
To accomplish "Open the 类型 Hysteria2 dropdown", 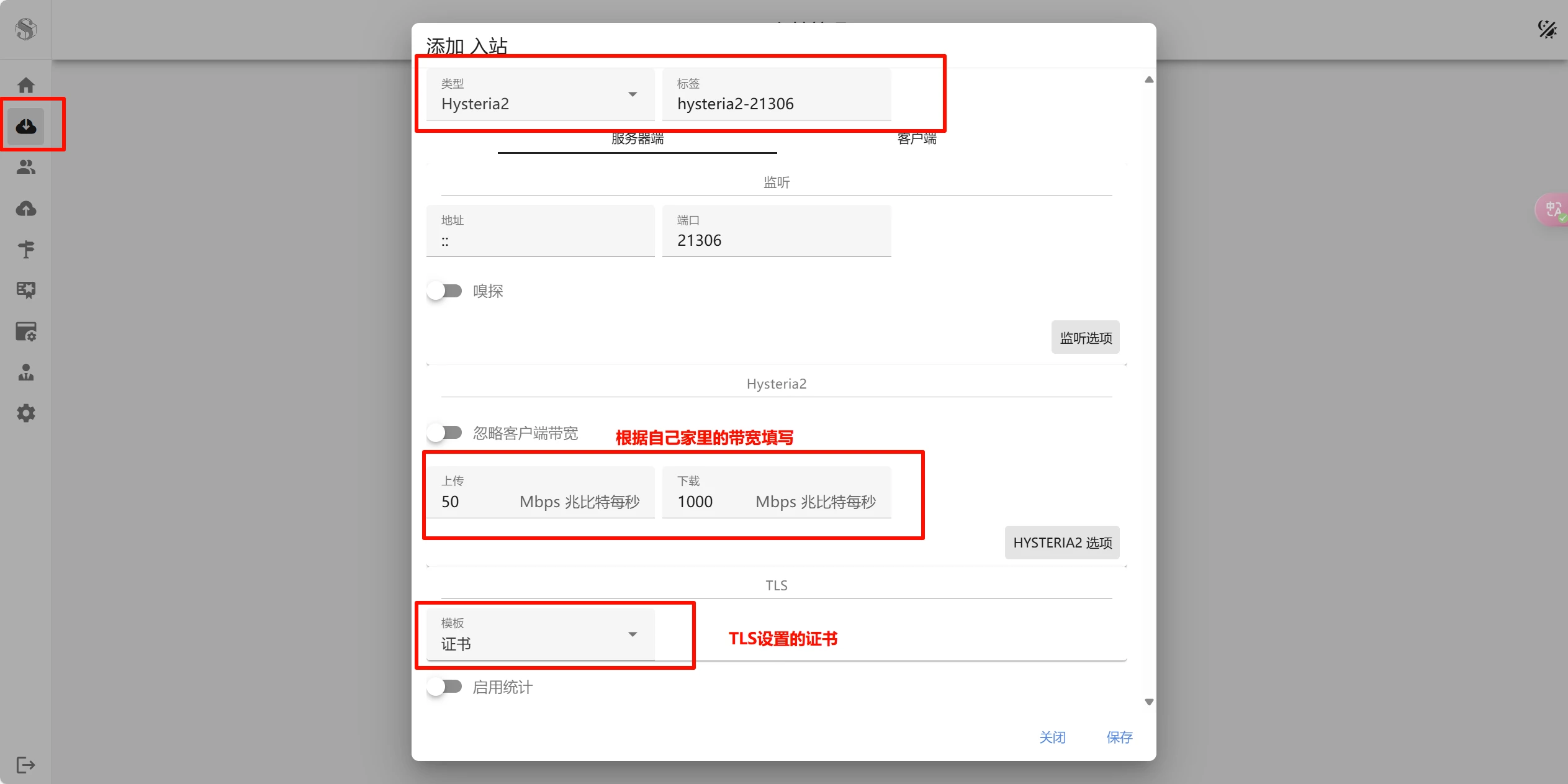I will coord(539,95).
